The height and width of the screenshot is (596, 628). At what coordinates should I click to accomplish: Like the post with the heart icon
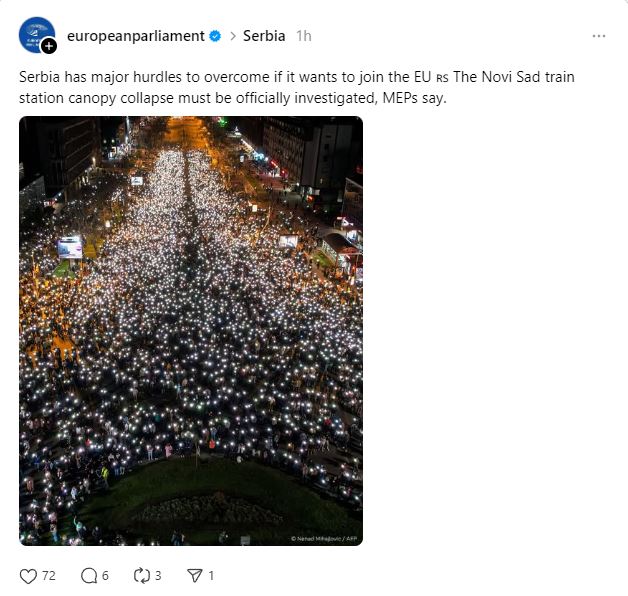pyautogui.click(x=28, y=576)
